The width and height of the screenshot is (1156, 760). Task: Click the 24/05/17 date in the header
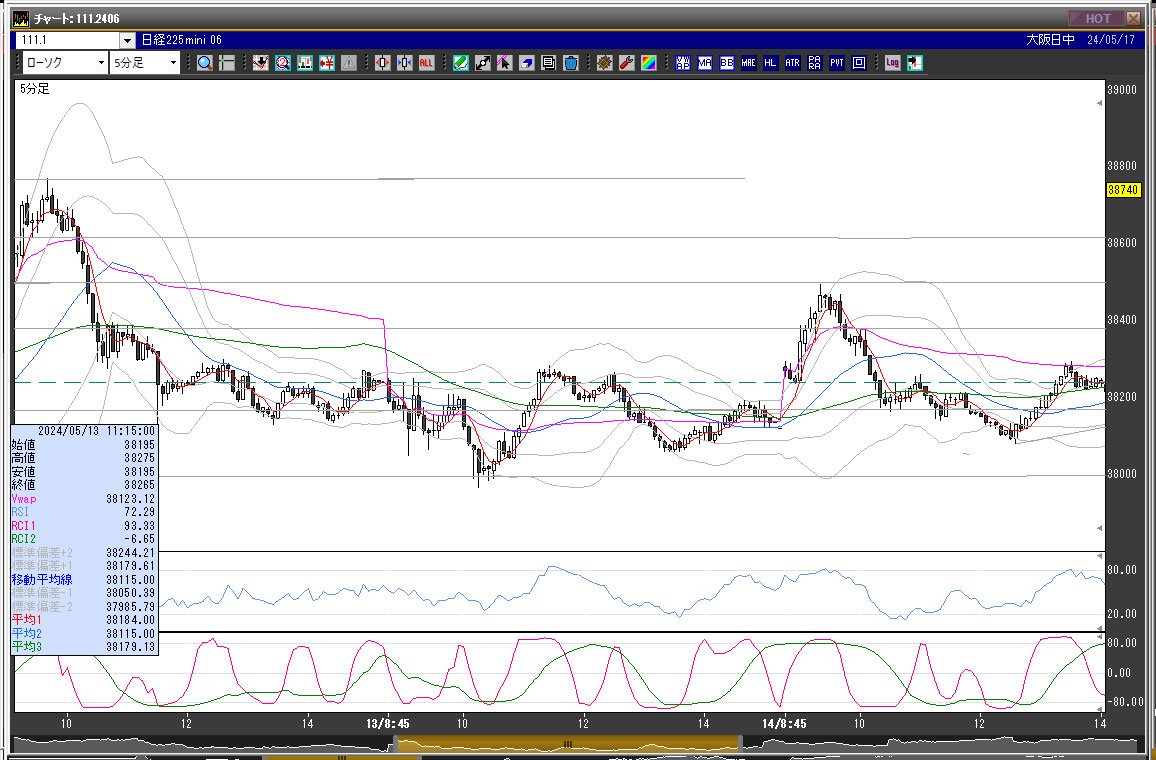point(1111,40)
